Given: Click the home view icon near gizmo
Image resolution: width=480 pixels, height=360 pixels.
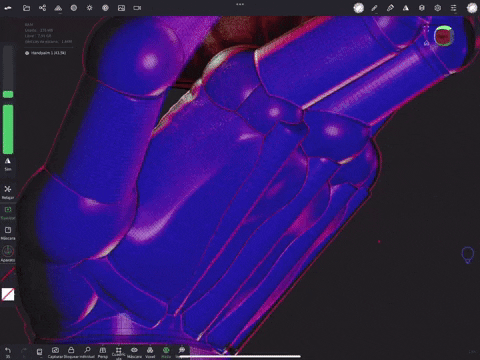Looking at the screenshot, I should pyautogui.click(x=426, y=43).
